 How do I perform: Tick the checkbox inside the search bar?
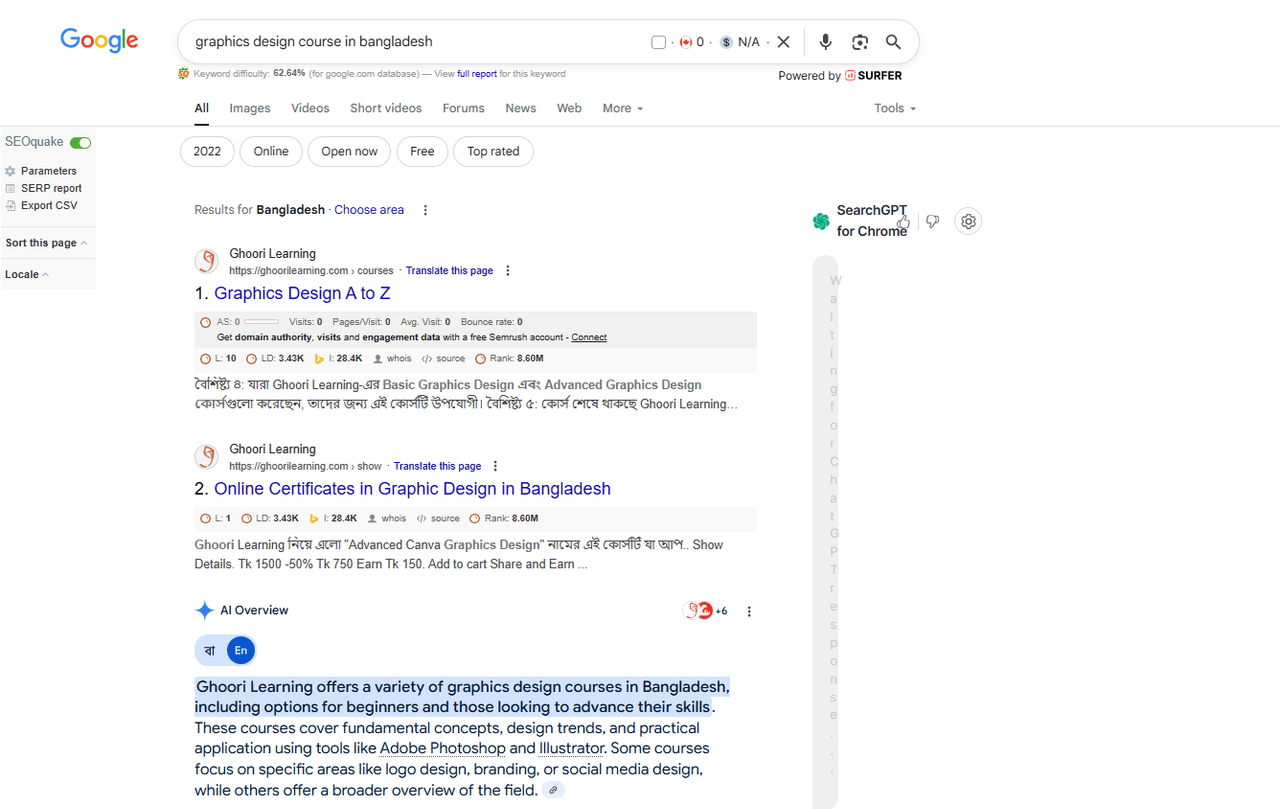click(658, 42)
